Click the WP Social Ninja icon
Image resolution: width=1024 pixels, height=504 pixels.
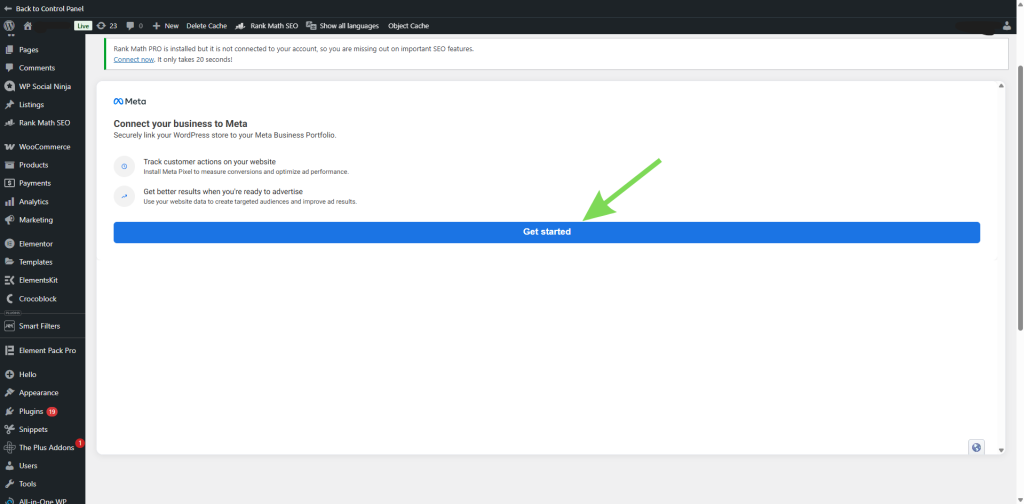[x=9, y=86]
